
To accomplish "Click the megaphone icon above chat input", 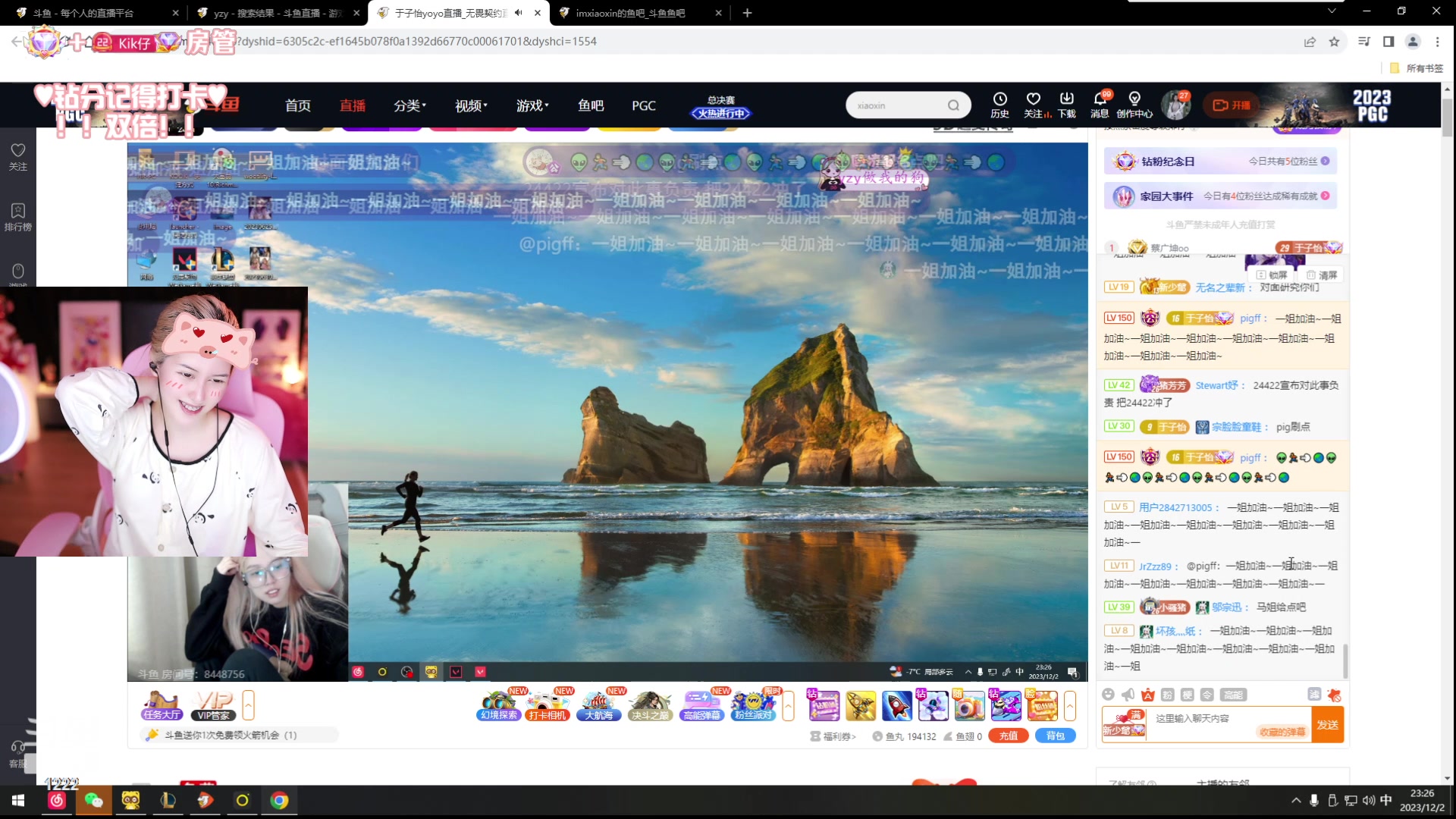I will [1128, 695].
